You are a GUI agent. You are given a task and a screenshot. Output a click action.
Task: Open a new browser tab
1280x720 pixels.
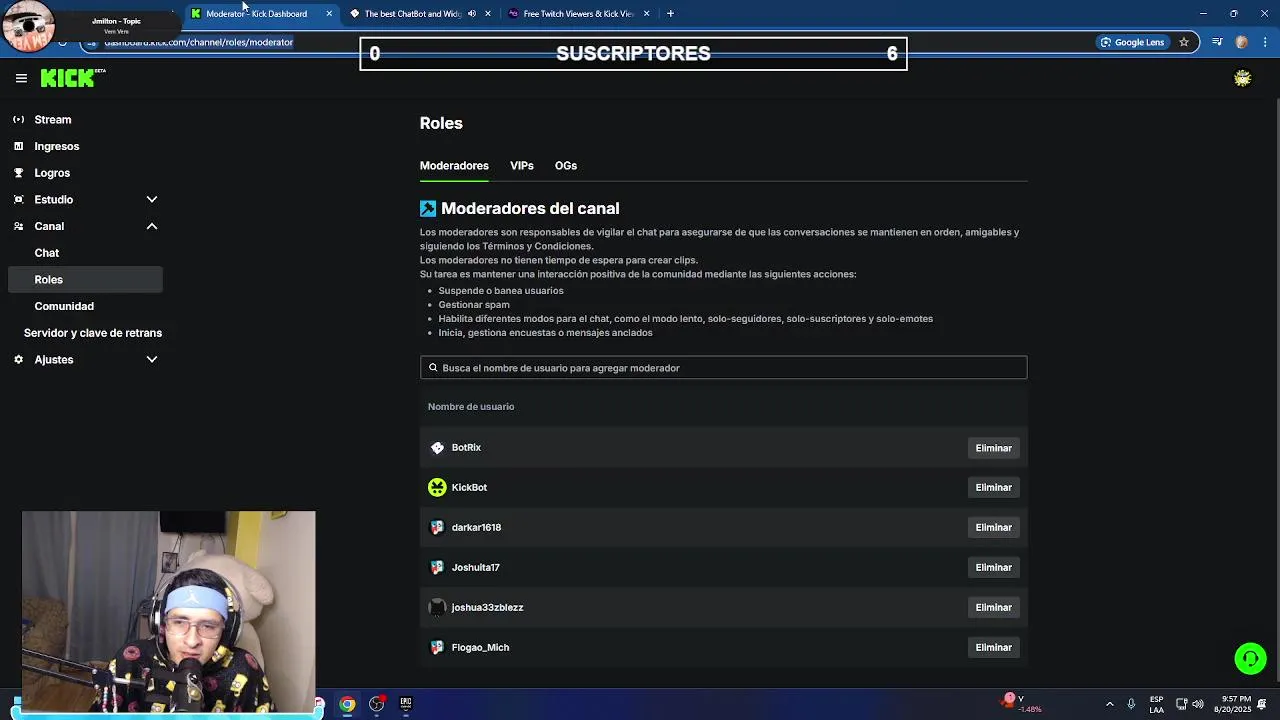[x=670, y=14]
